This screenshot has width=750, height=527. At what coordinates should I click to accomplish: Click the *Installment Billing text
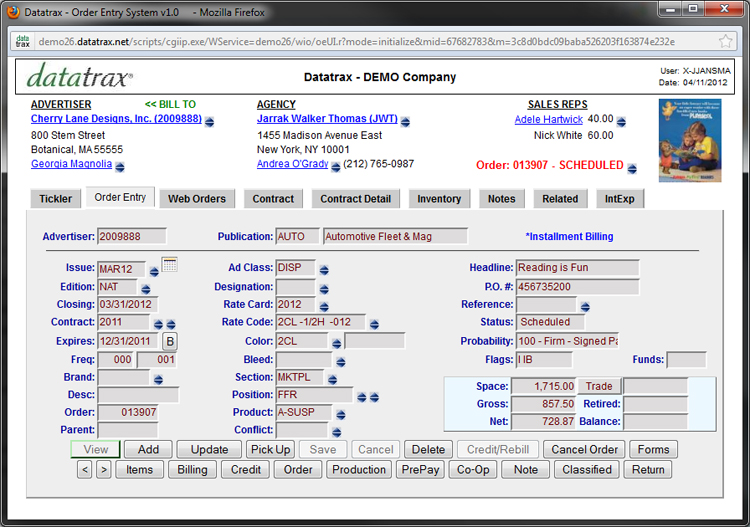(x=569, y=236)
